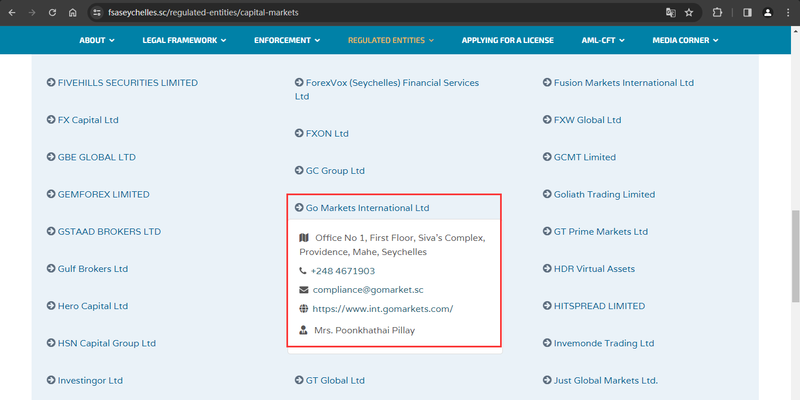Click the person icon beside Mrs. Poonkhathai Pillay
The height and width of the screenshot is (400, 800).
304,330
